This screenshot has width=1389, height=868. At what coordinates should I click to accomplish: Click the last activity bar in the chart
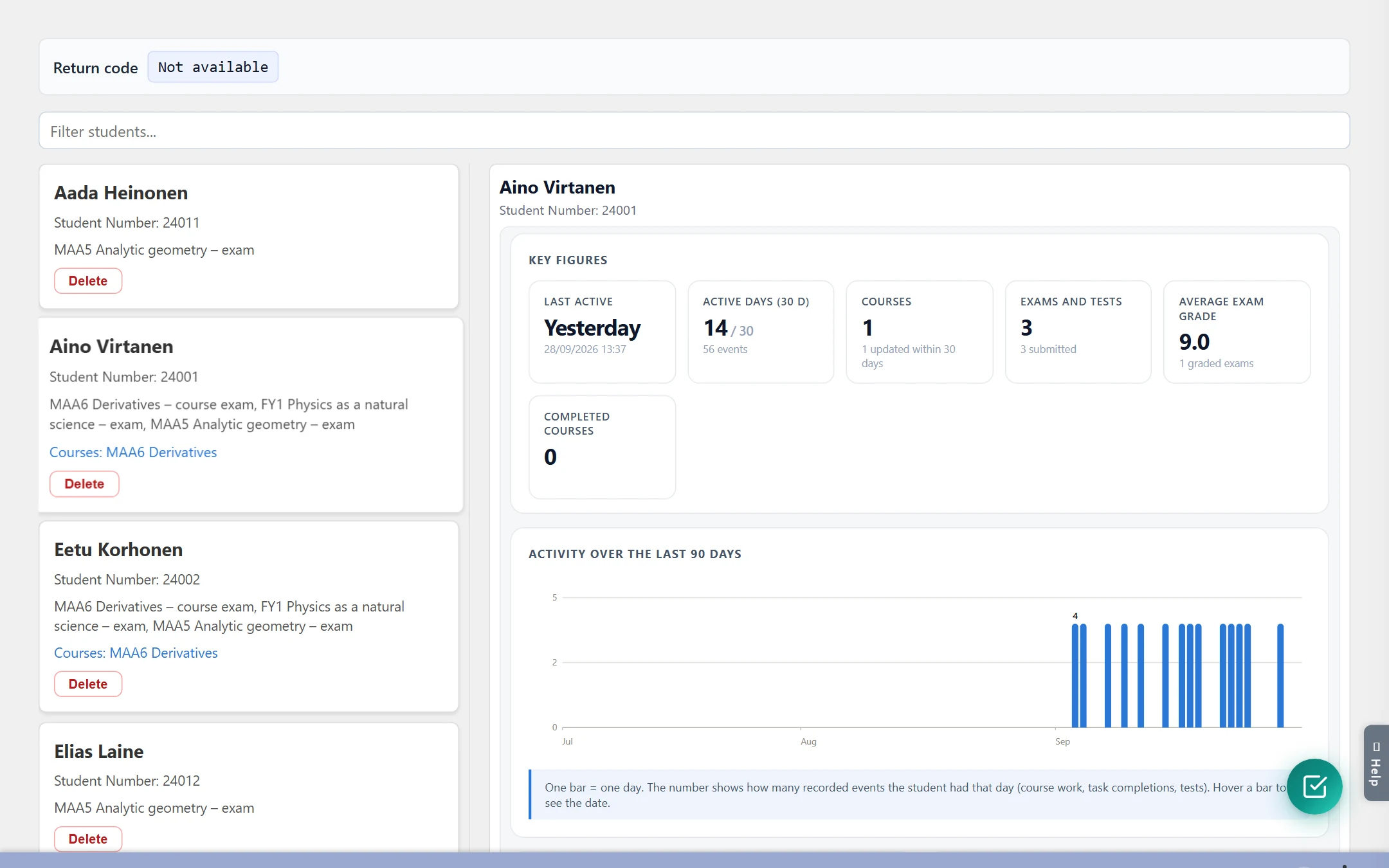click(x=1280, y=675)
